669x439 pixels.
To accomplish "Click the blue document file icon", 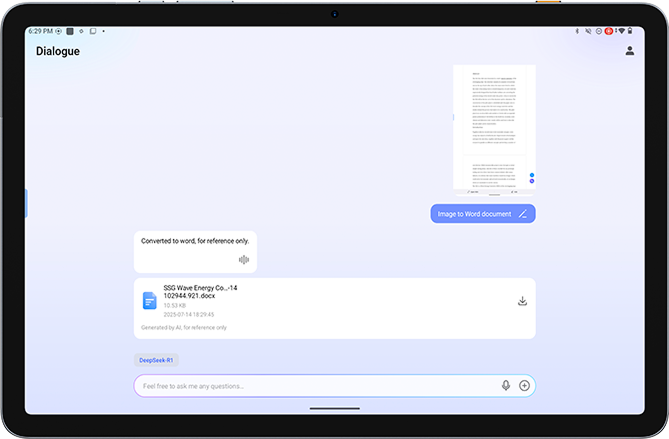I will 150,300.
